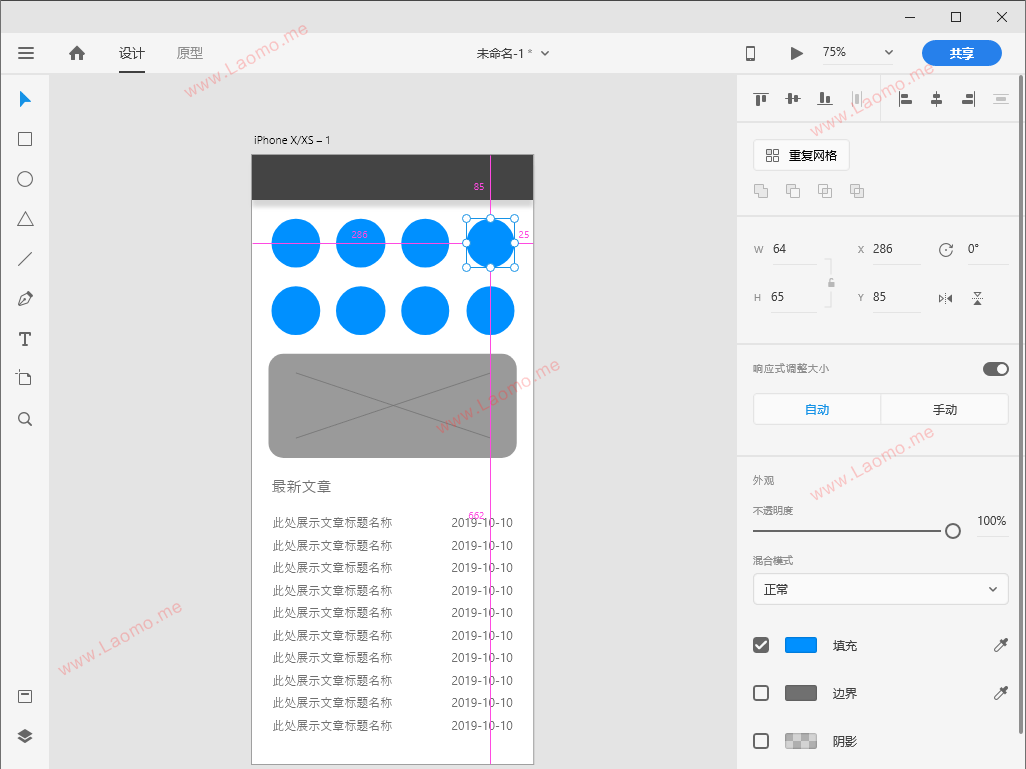
Task: Open the Layers panel icon
Action: (x=25, y=736)
